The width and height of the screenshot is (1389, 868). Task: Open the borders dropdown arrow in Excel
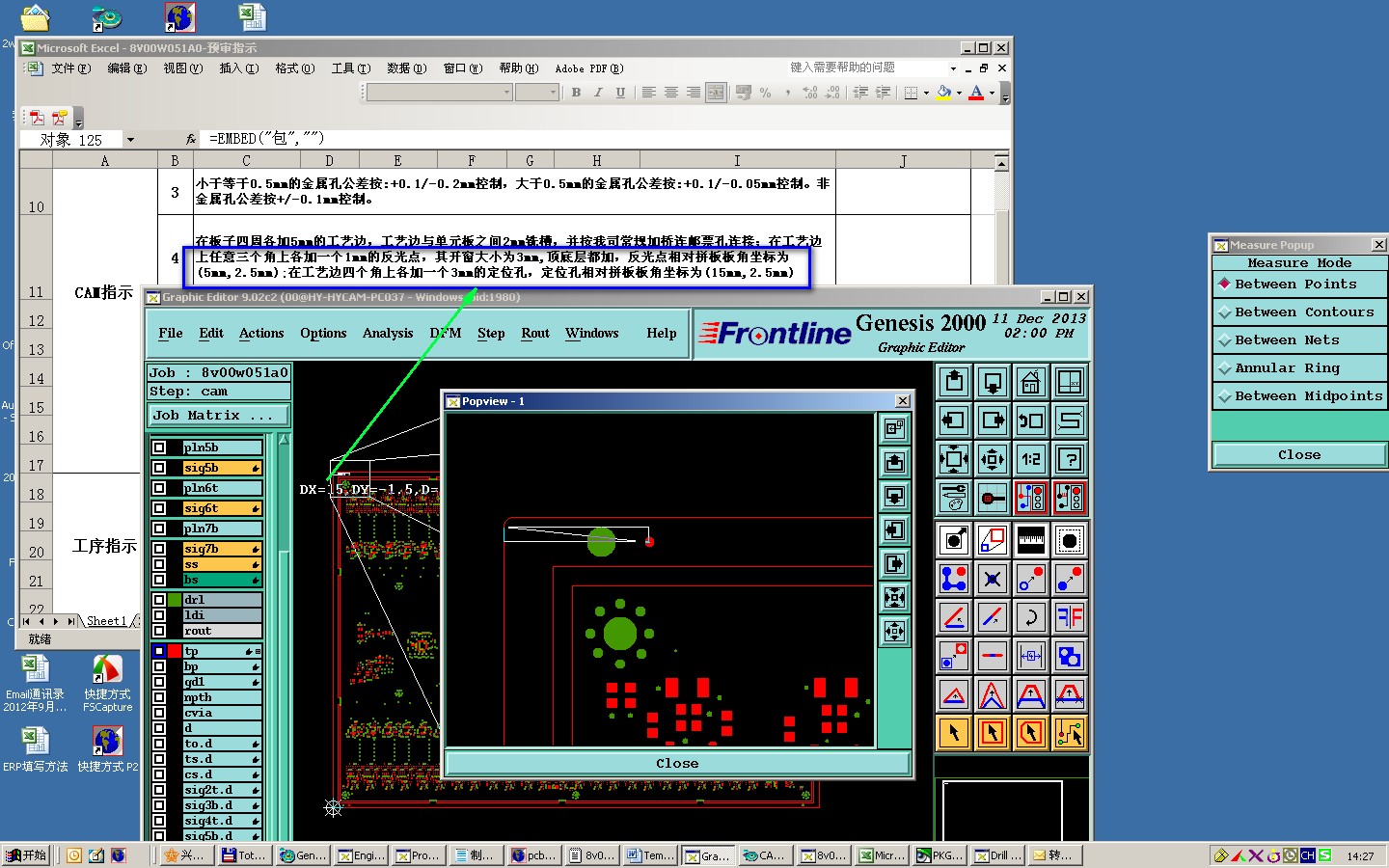click(926, 94)
